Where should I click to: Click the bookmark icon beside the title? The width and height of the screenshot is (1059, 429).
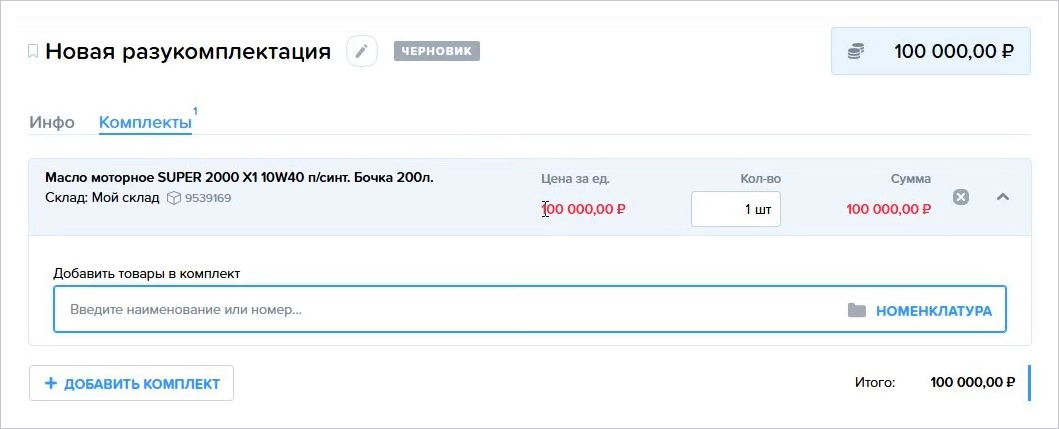click(32, 51)
